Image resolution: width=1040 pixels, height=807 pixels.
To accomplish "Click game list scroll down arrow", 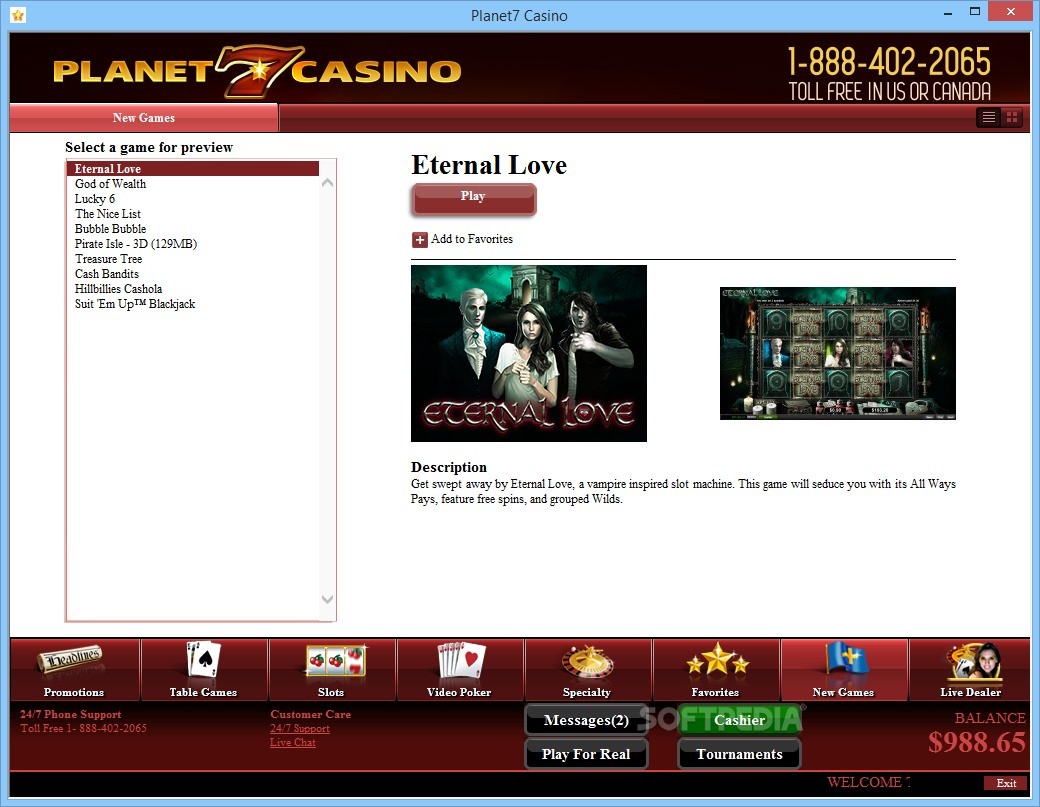I will tap(327, 599).
